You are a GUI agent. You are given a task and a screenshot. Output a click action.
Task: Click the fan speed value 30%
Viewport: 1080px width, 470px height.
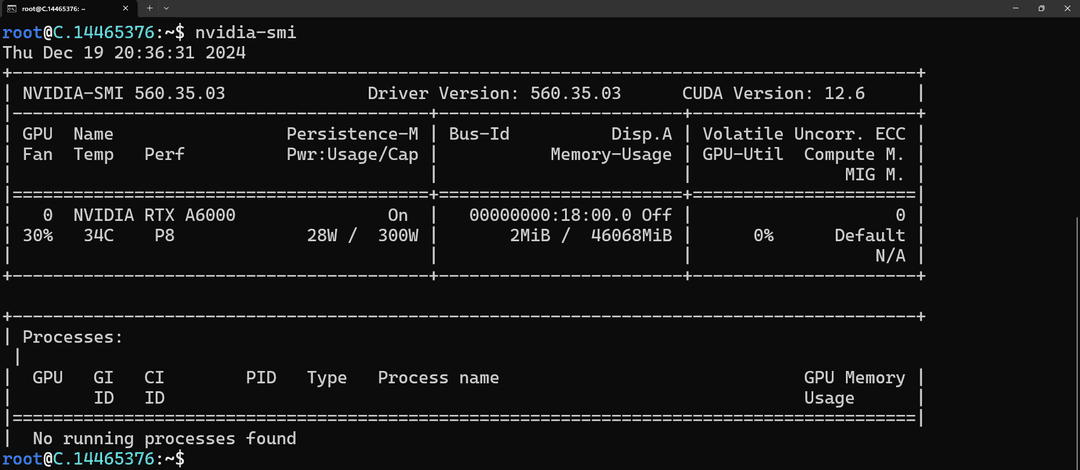[38, 236]
